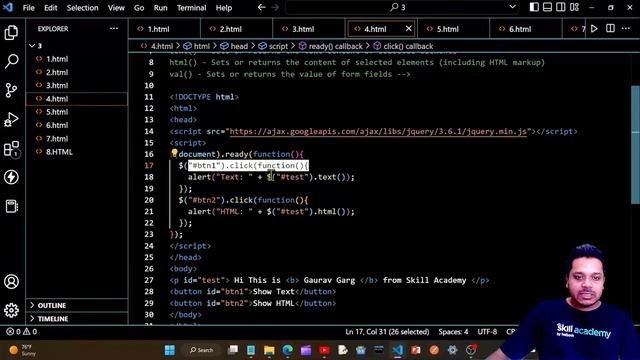Open Explorer views and more actions ellipsis
Viewport: 640px width, 360px height.
coord(114,29)
